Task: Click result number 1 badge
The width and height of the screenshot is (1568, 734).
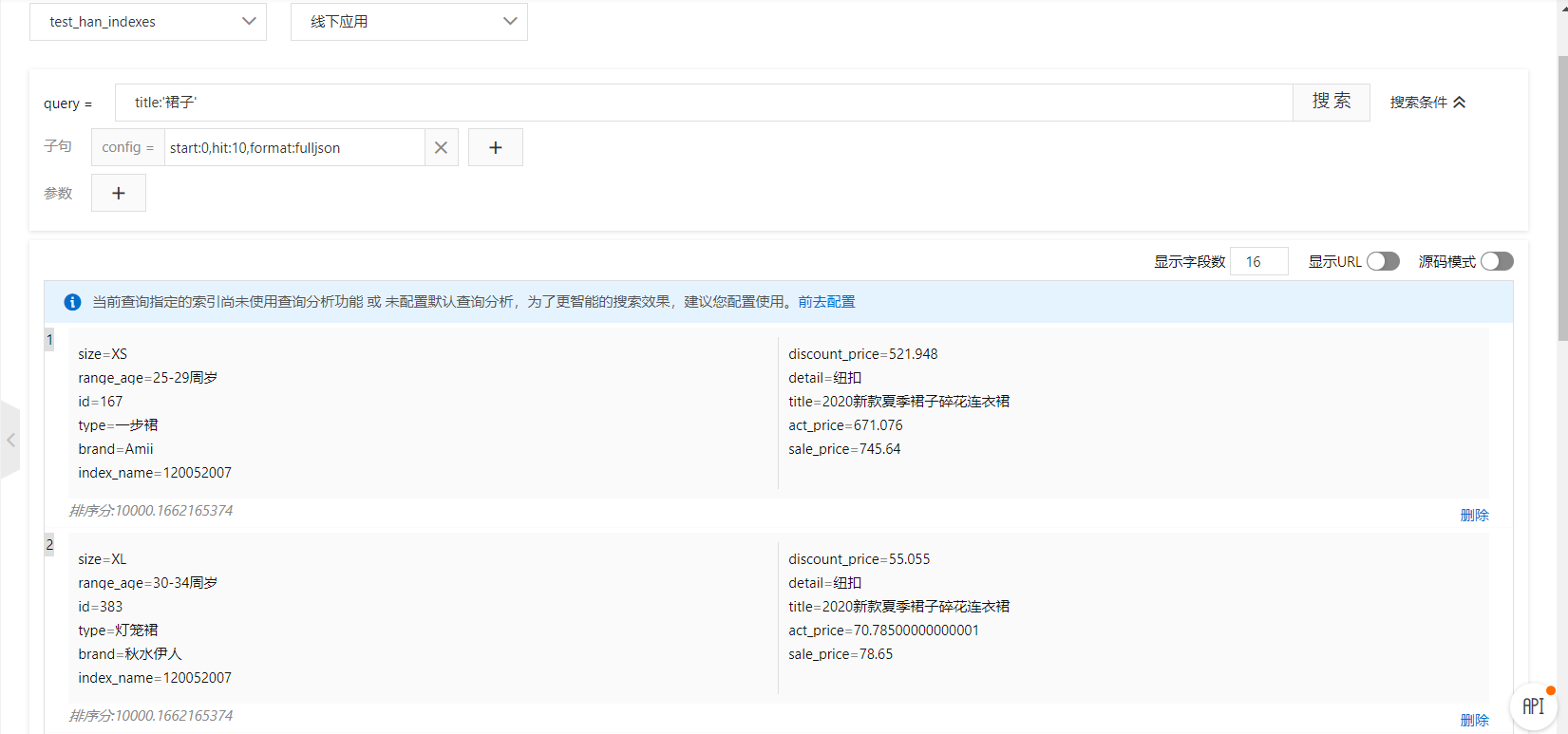Action: (49, 340)
